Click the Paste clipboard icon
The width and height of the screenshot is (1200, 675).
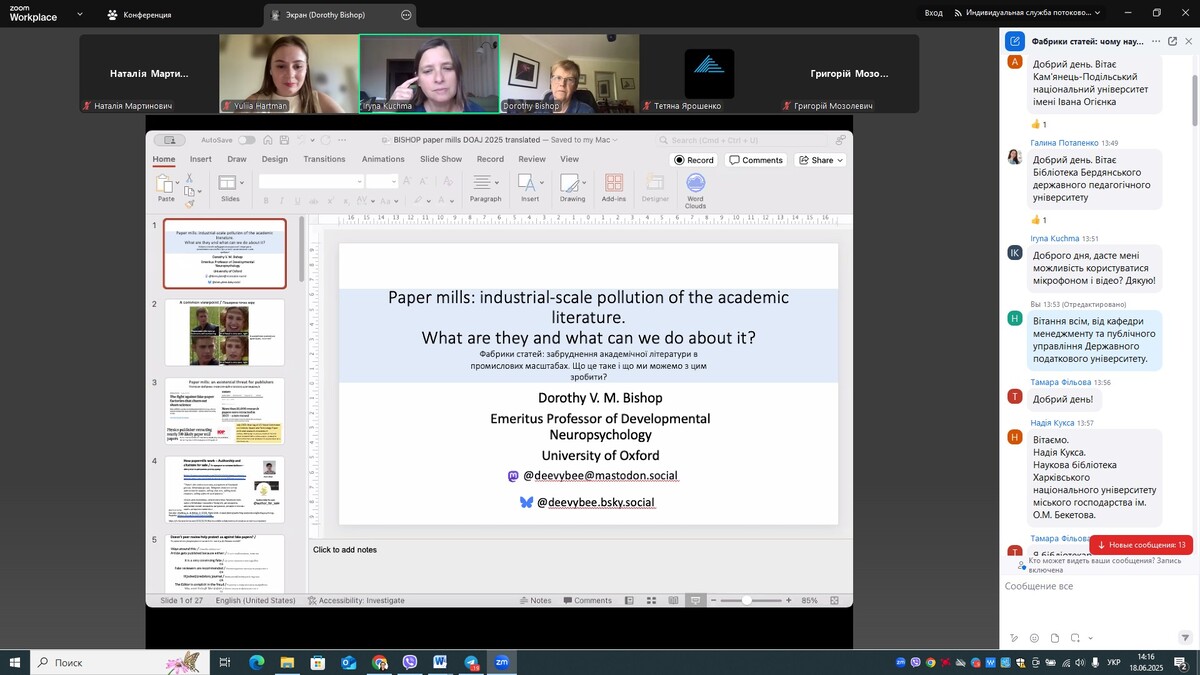click(x=165, y=184)
